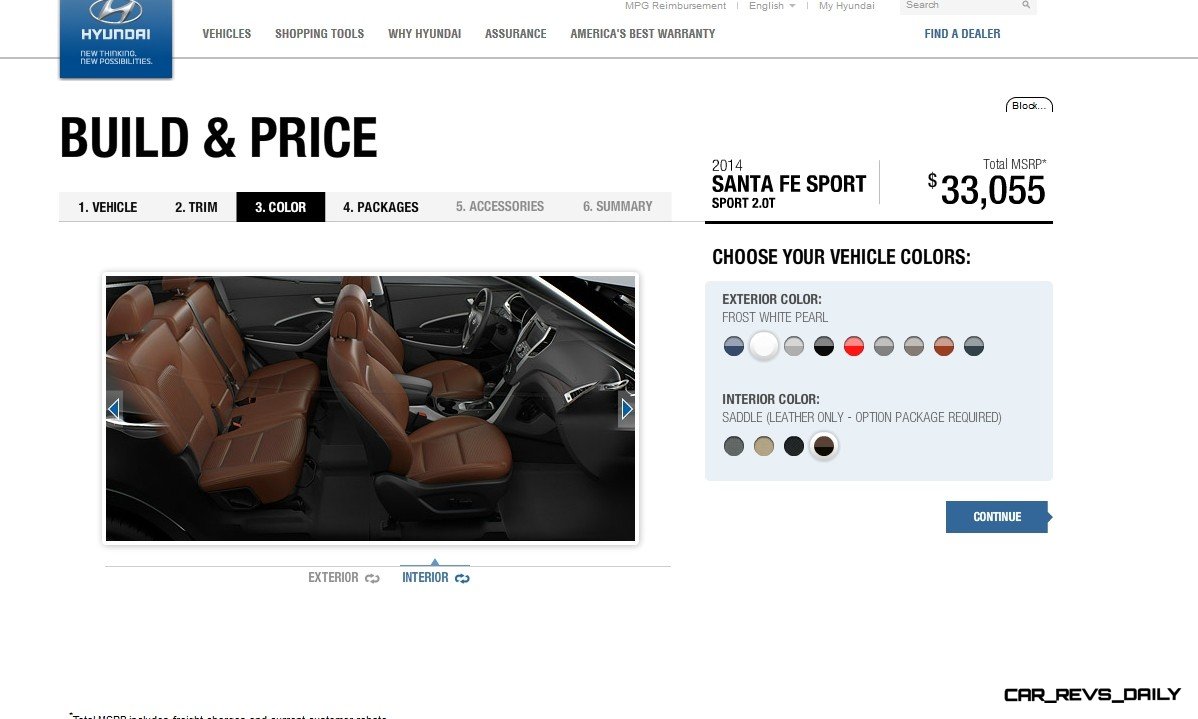Image resolution: width=1198 pixels, height=719 pixels.
Task: Select the black exterior color swatch
Action: click(824, 346)
